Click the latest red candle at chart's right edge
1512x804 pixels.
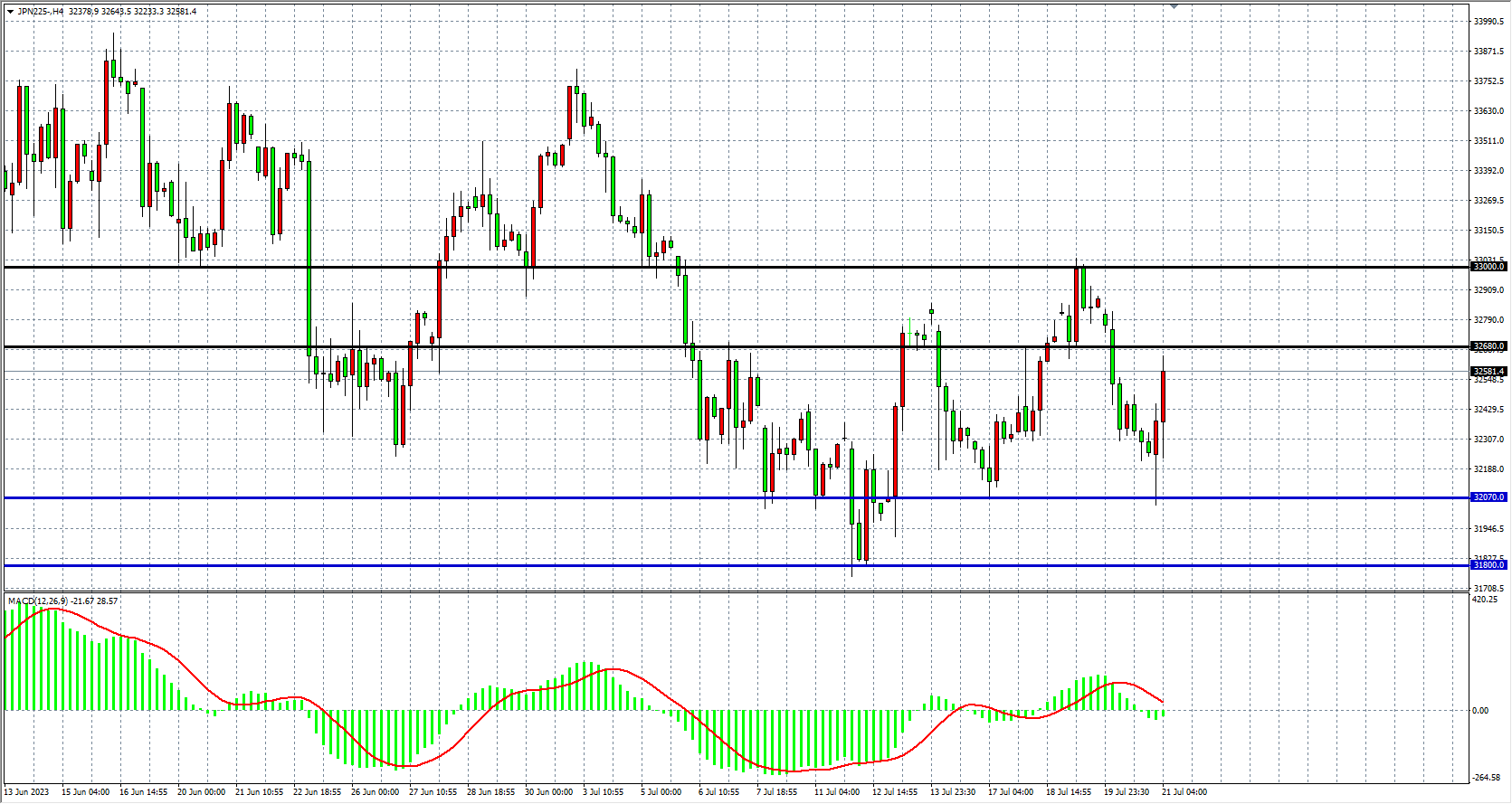pos(1163,396)
